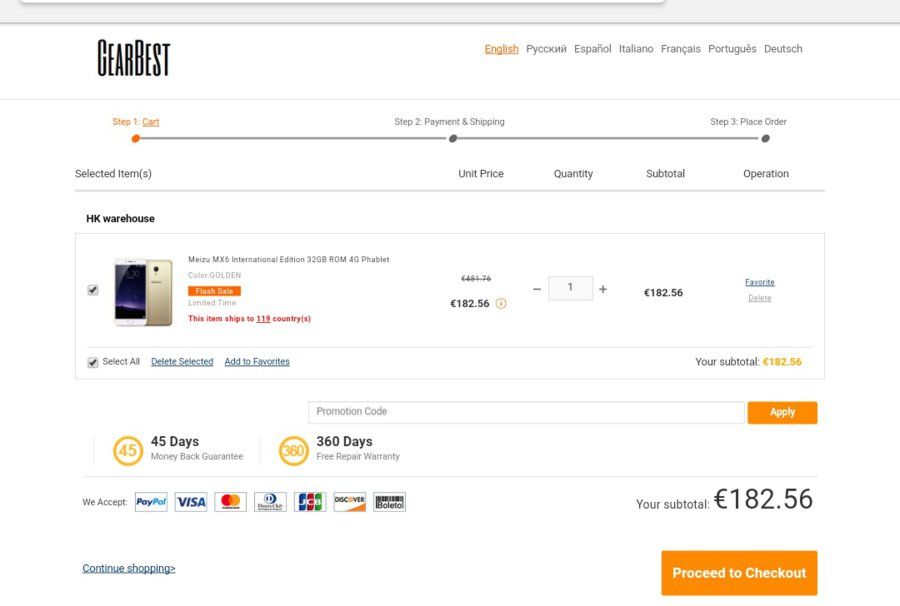Switch language to Français

[x=681, y=49]
